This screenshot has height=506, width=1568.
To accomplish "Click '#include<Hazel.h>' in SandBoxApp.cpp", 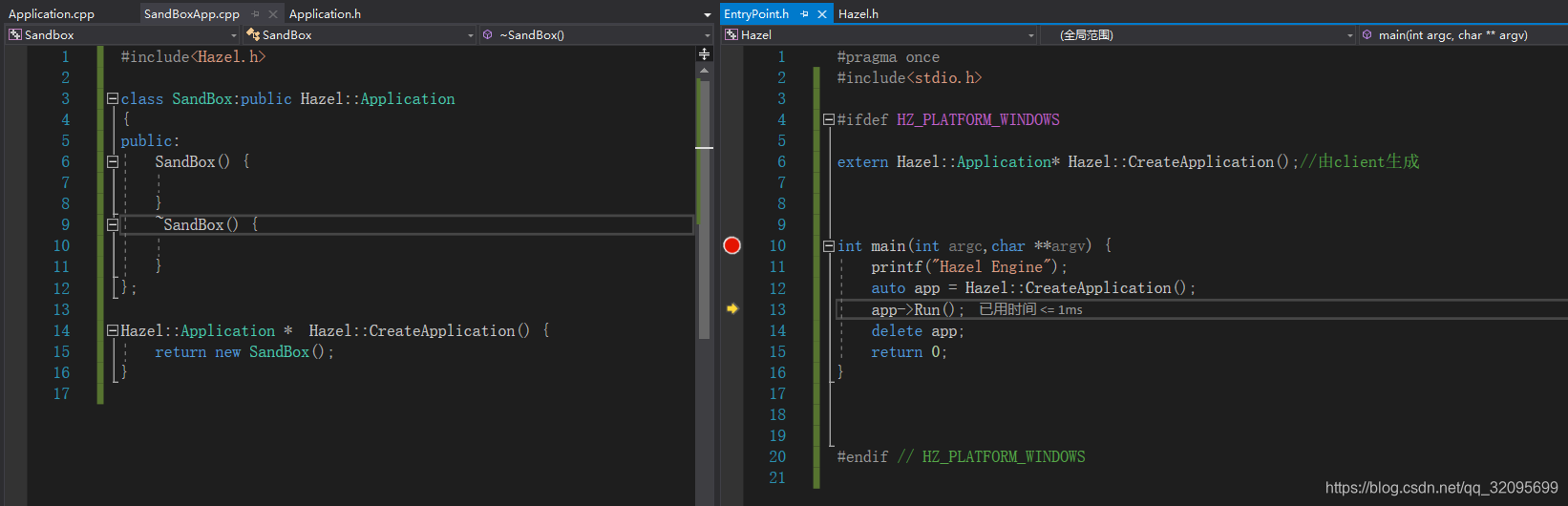I will coord(193,56).
